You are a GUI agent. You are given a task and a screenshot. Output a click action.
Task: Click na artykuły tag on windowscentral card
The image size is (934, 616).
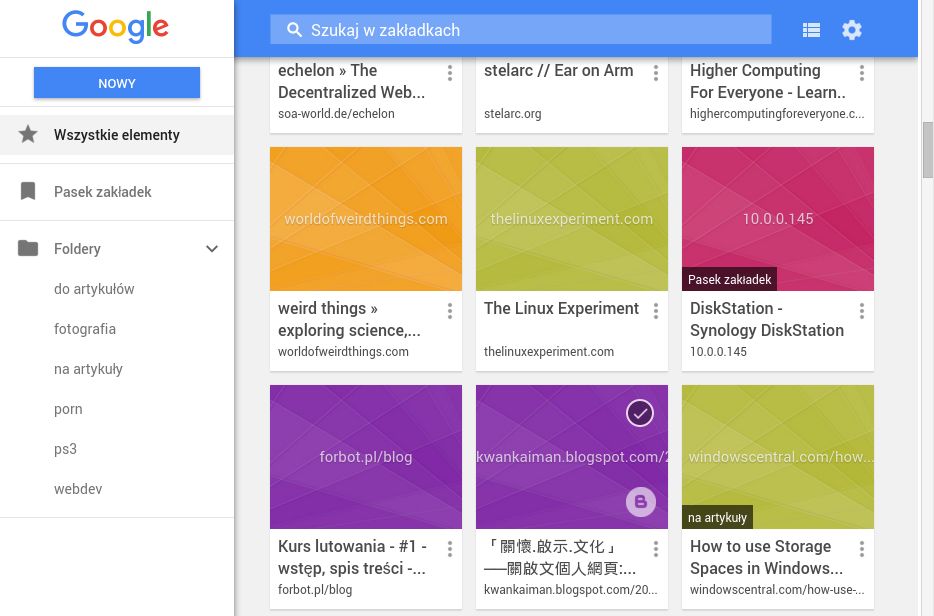(x=717, y=518)
